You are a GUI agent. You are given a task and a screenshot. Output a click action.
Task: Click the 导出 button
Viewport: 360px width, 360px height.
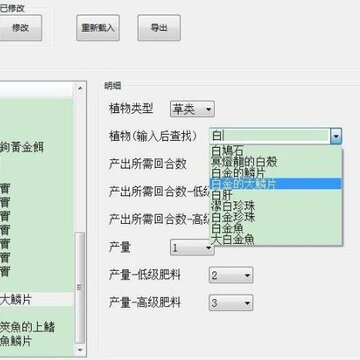coord(159,28)
